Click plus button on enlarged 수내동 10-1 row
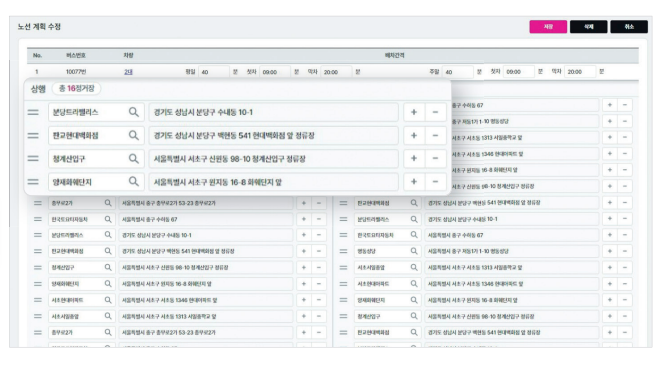This screenshot has width=672, height=370. 414,112
